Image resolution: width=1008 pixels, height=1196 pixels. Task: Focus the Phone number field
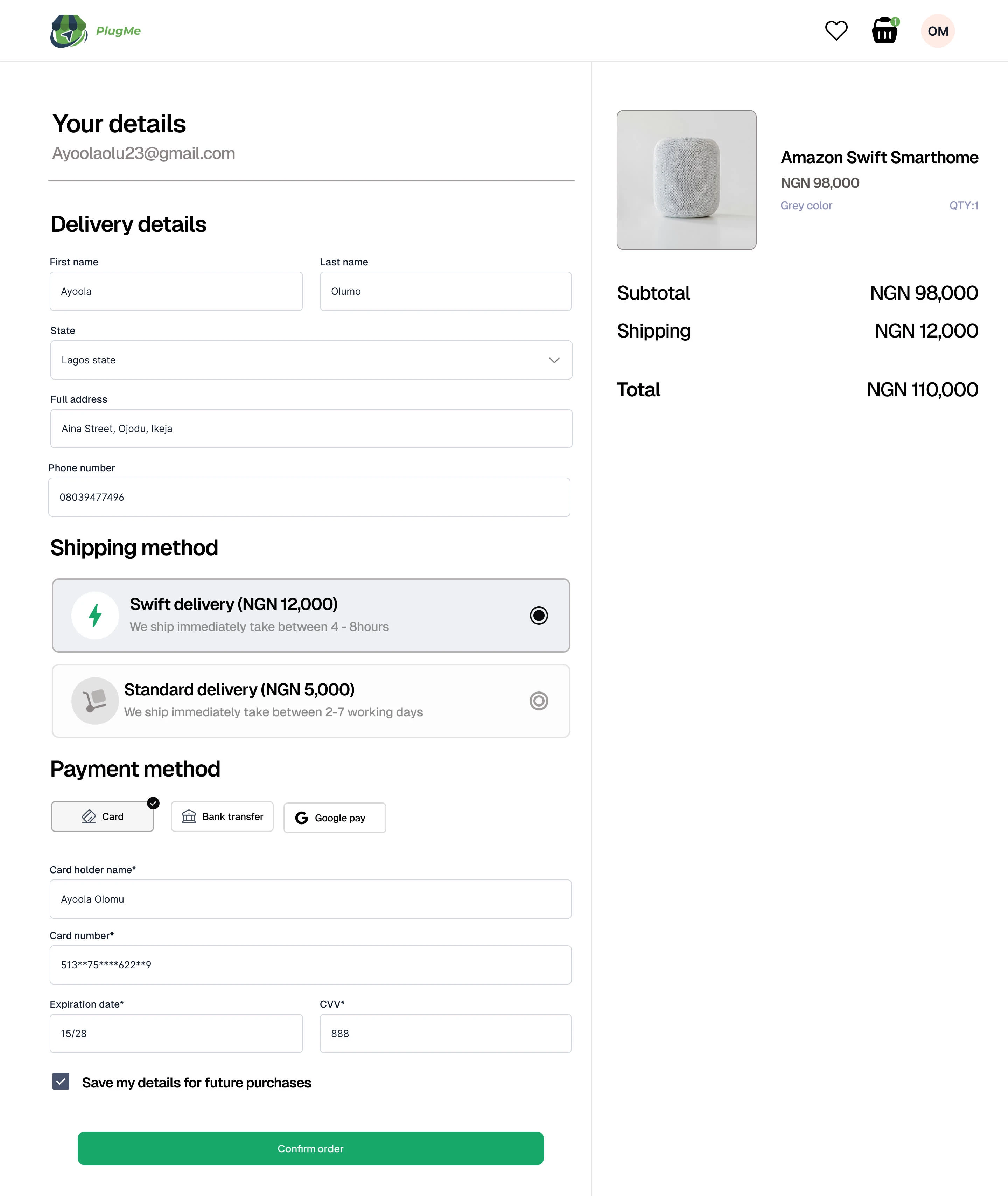309,498
